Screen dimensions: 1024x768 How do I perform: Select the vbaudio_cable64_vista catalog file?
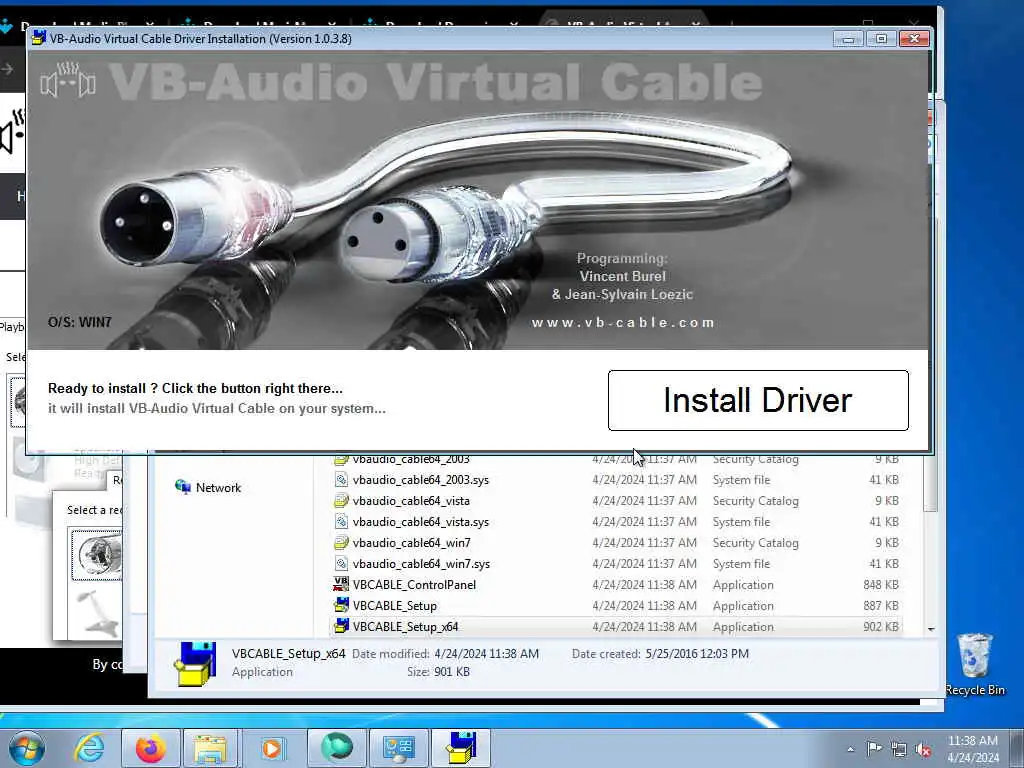click(x=617, y=501)
